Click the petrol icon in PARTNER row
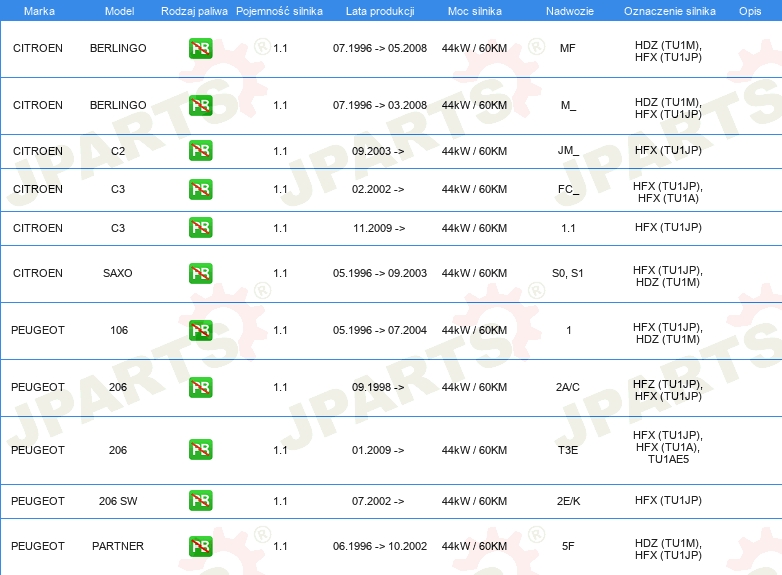782x575 pixels. [x=200, y=546]
